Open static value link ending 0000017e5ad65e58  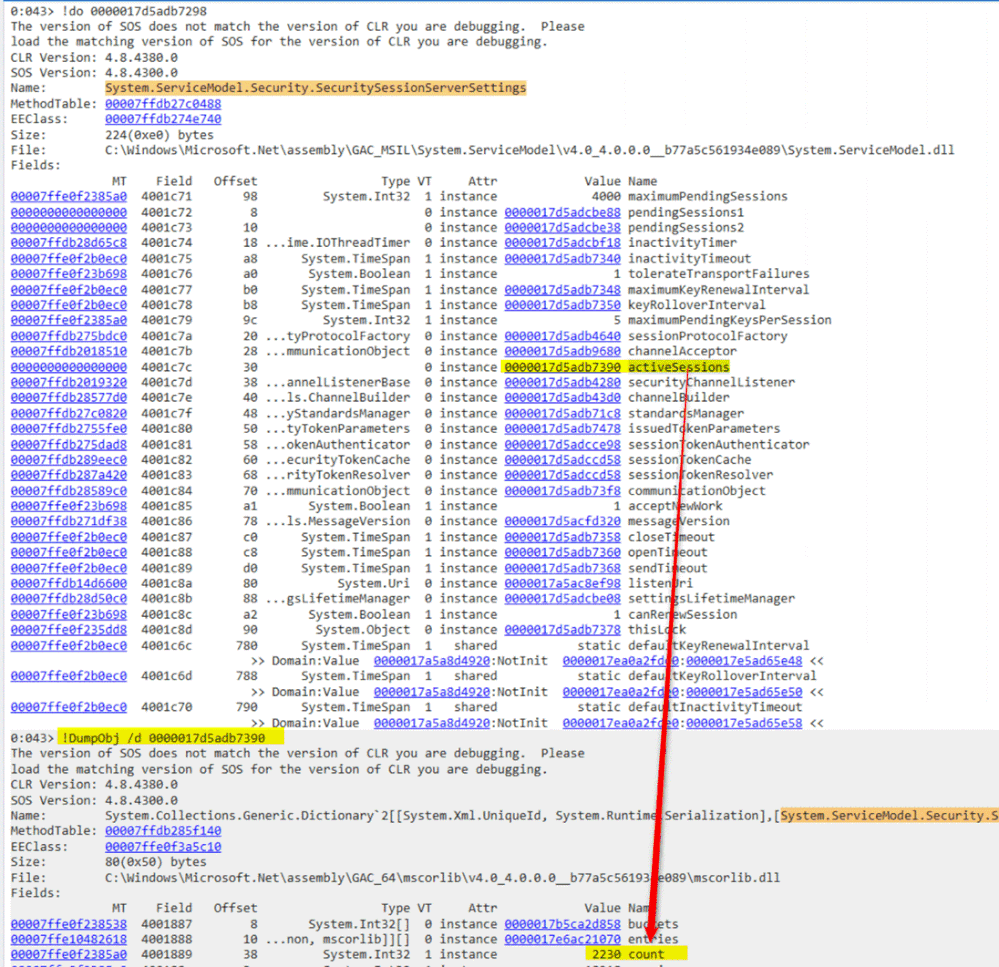click(x=744, y=723)
